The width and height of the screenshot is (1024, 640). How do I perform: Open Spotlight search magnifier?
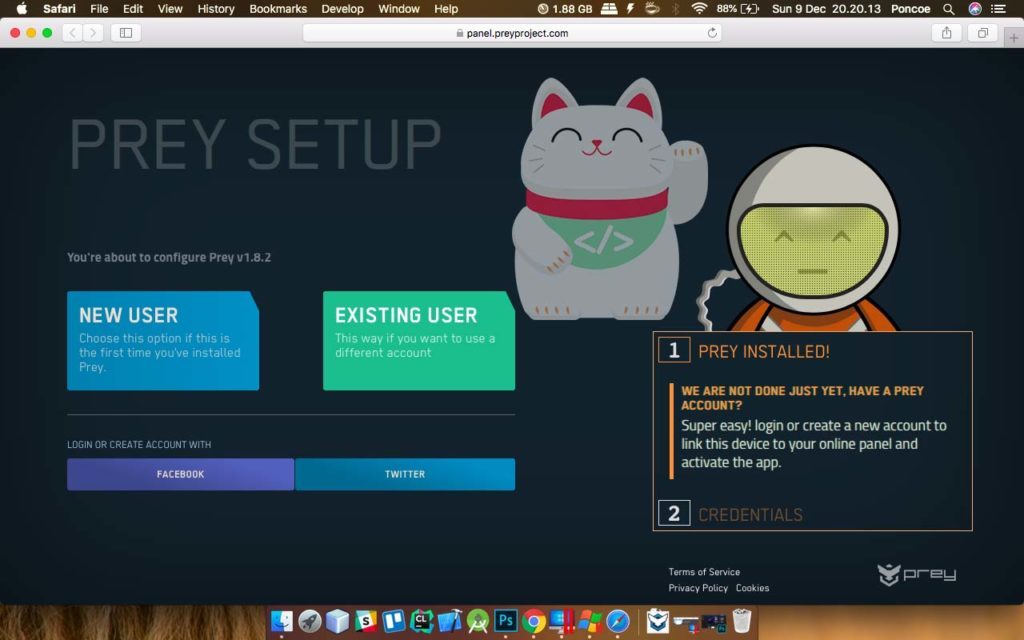pyautogui.click(x=949, y=8)
